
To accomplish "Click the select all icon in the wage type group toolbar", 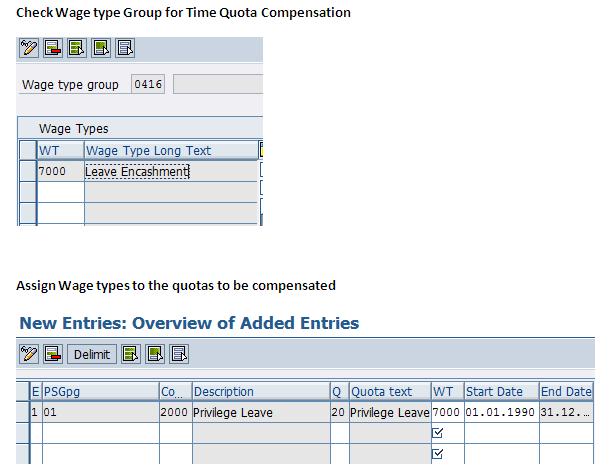I will [76, 48].
